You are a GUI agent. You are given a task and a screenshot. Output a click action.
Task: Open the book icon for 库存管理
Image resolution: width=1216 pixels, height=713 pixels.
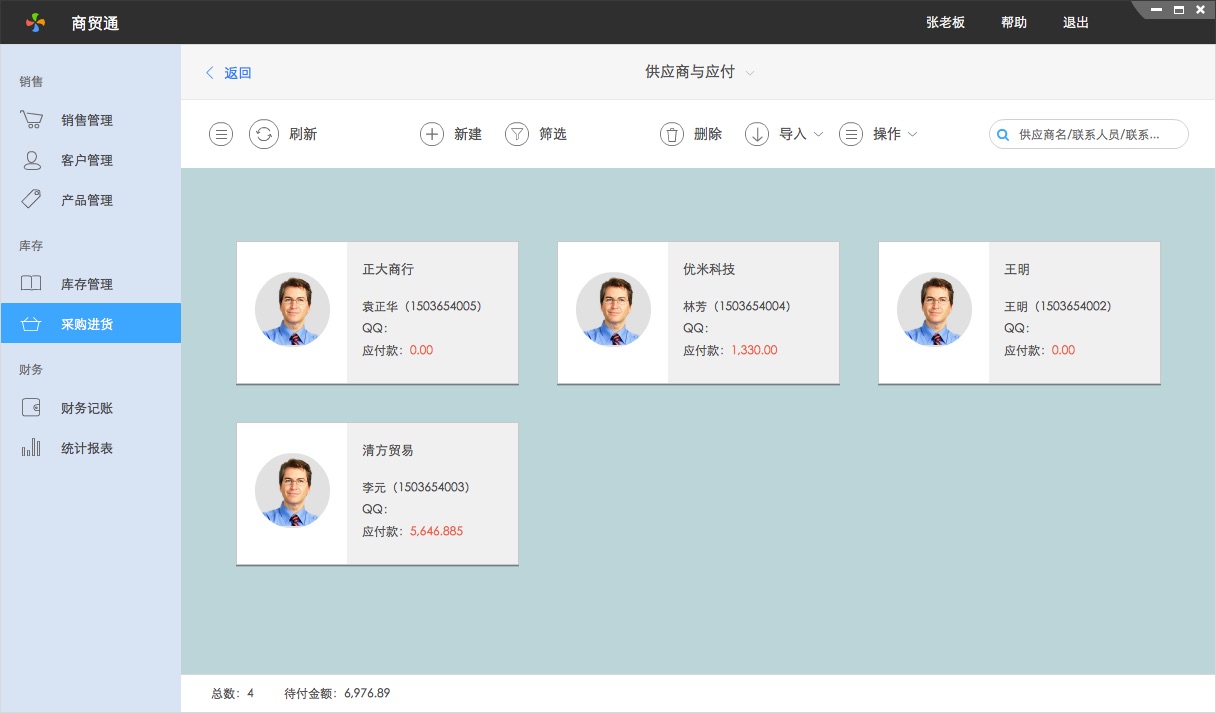[x=31, y=284]
